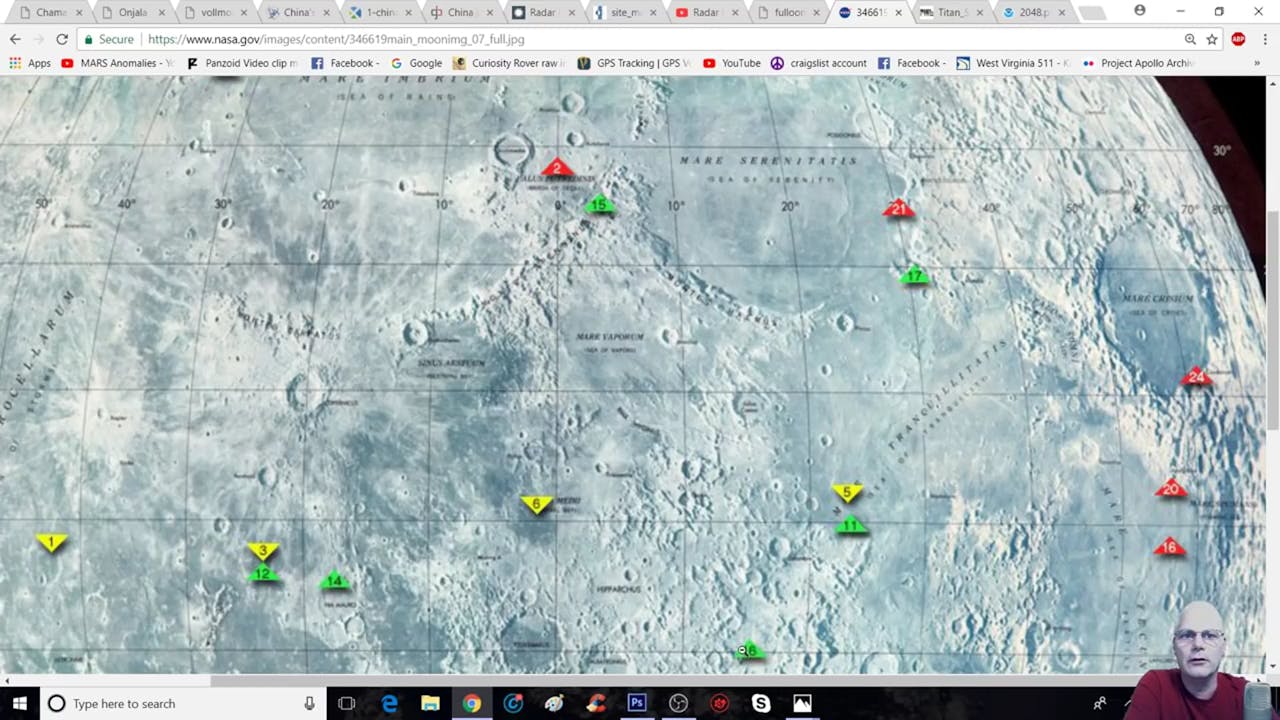Click the Task View taskbar icon
Image resolution: width=1280 pixels, height=720 pixels.
346,703
